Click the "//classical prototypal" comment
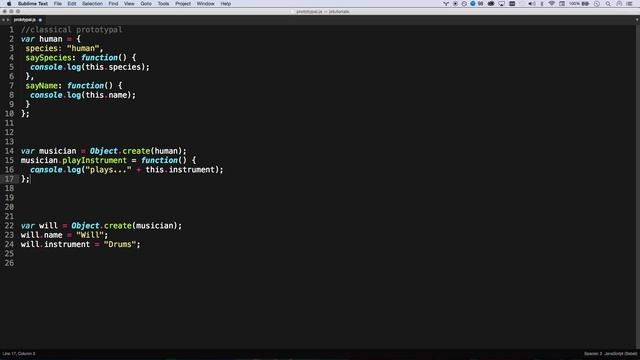Screen dimensions: 640x360 click(71, 30)
